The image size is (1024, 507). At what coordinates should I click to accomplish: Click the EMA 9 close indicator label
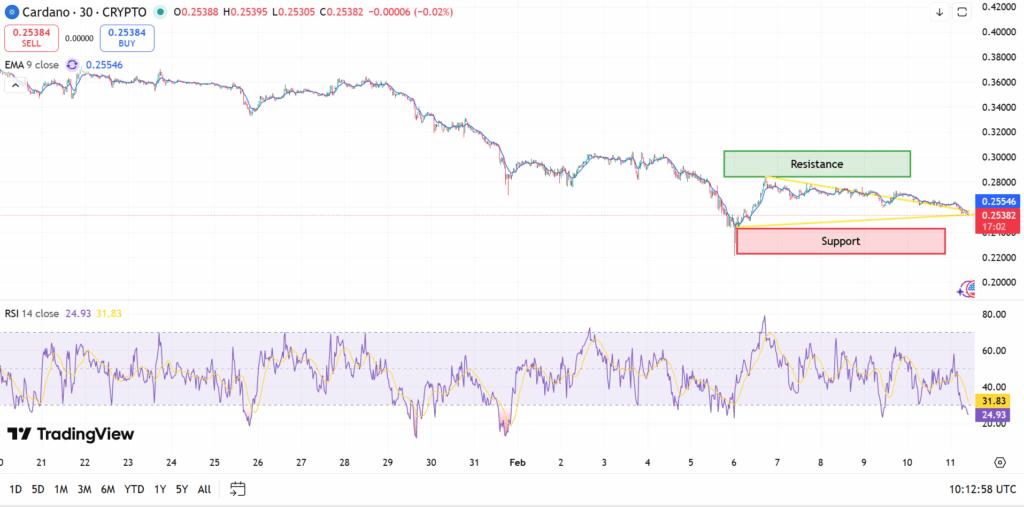point(32,65)
